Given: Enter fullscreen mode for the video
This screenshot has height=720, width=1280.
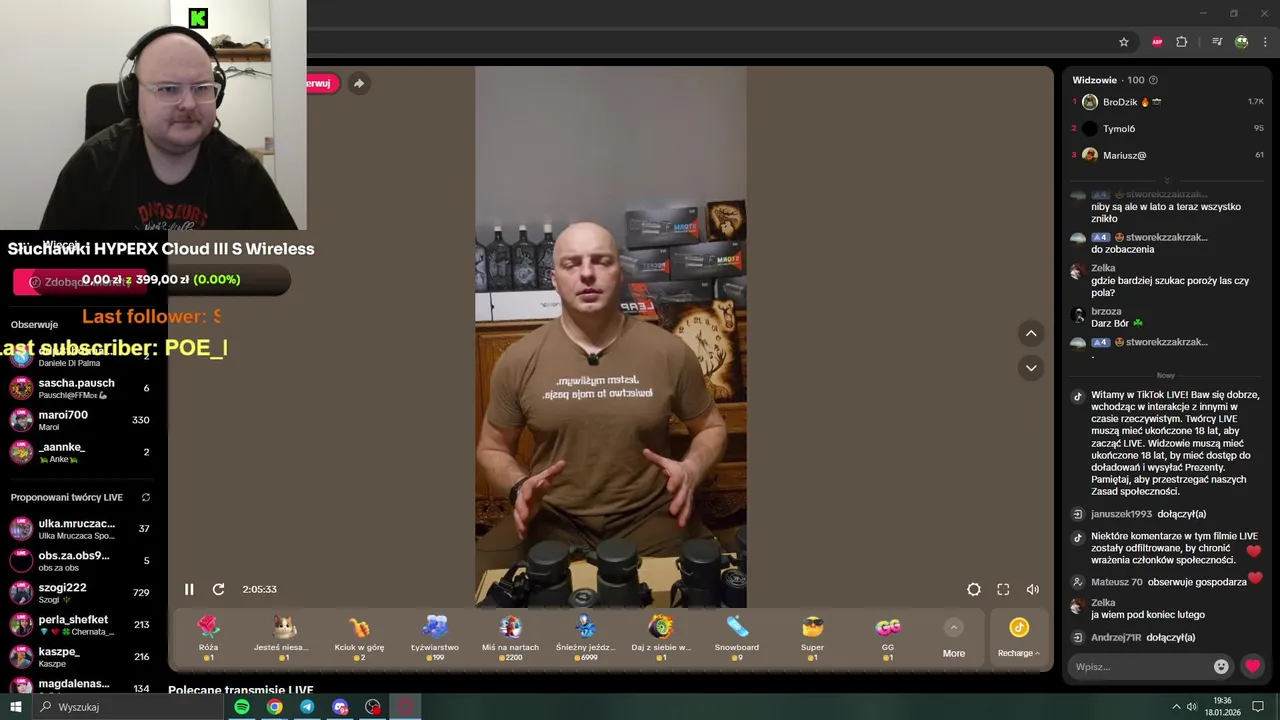Looking at the screenshot, I should (x=1003, y=589).
